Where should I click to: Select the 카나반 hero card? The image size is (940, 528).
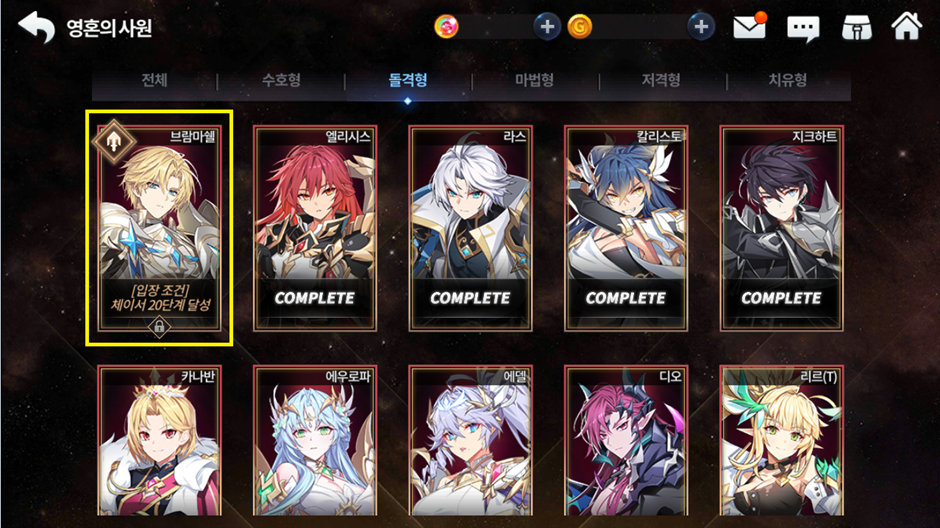coord(159,440)
